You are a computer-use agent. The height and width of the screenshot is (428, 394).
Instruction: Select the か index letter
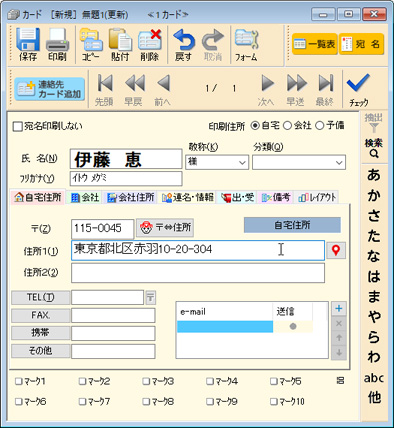[x=374, y=195]
